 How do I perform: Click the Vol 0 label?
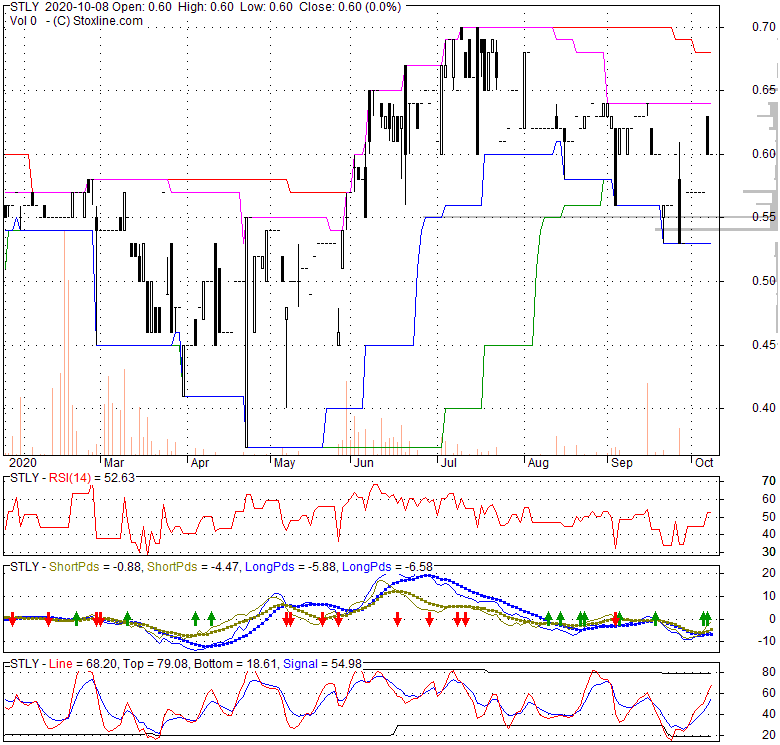pyautogui.click(x=23, y=21)
